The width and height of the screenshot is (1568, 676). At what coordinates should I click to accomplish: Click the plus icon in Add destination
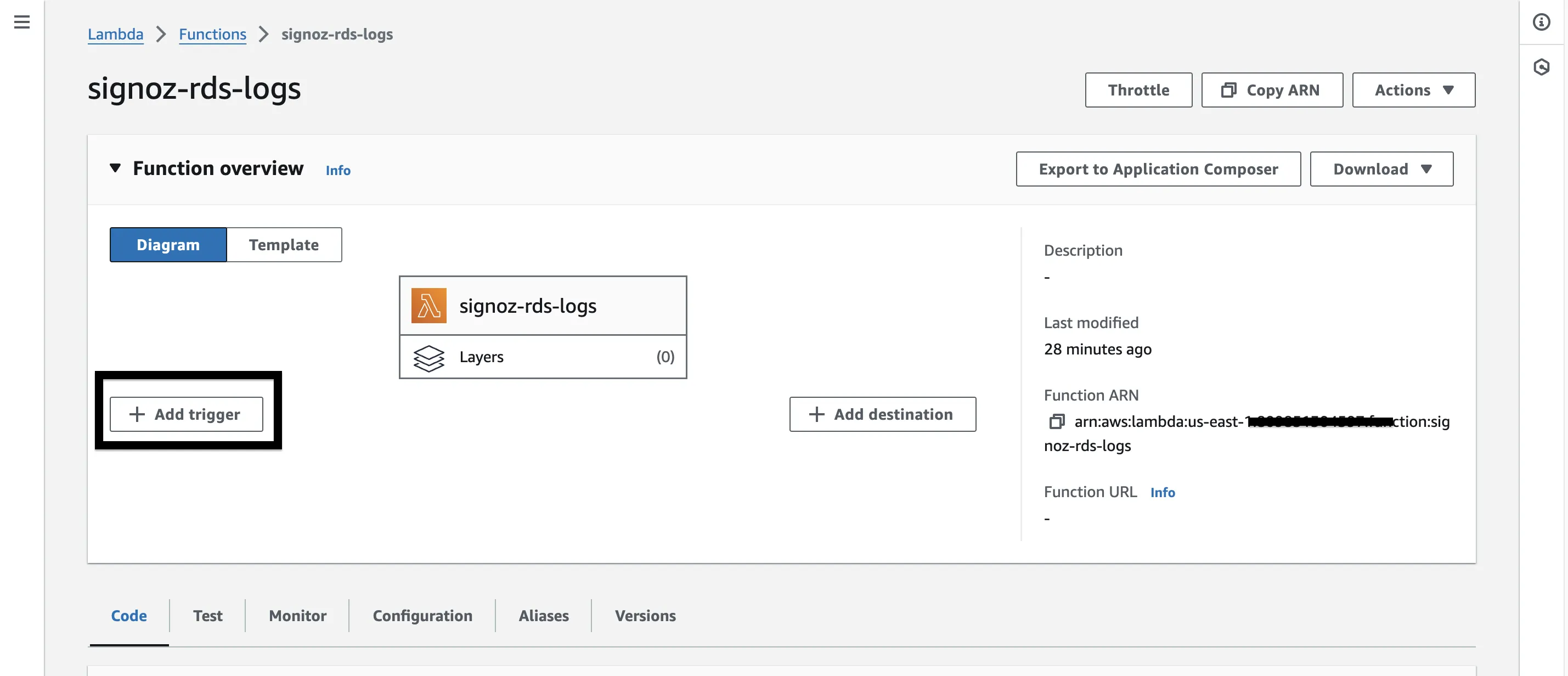(816, 414)
